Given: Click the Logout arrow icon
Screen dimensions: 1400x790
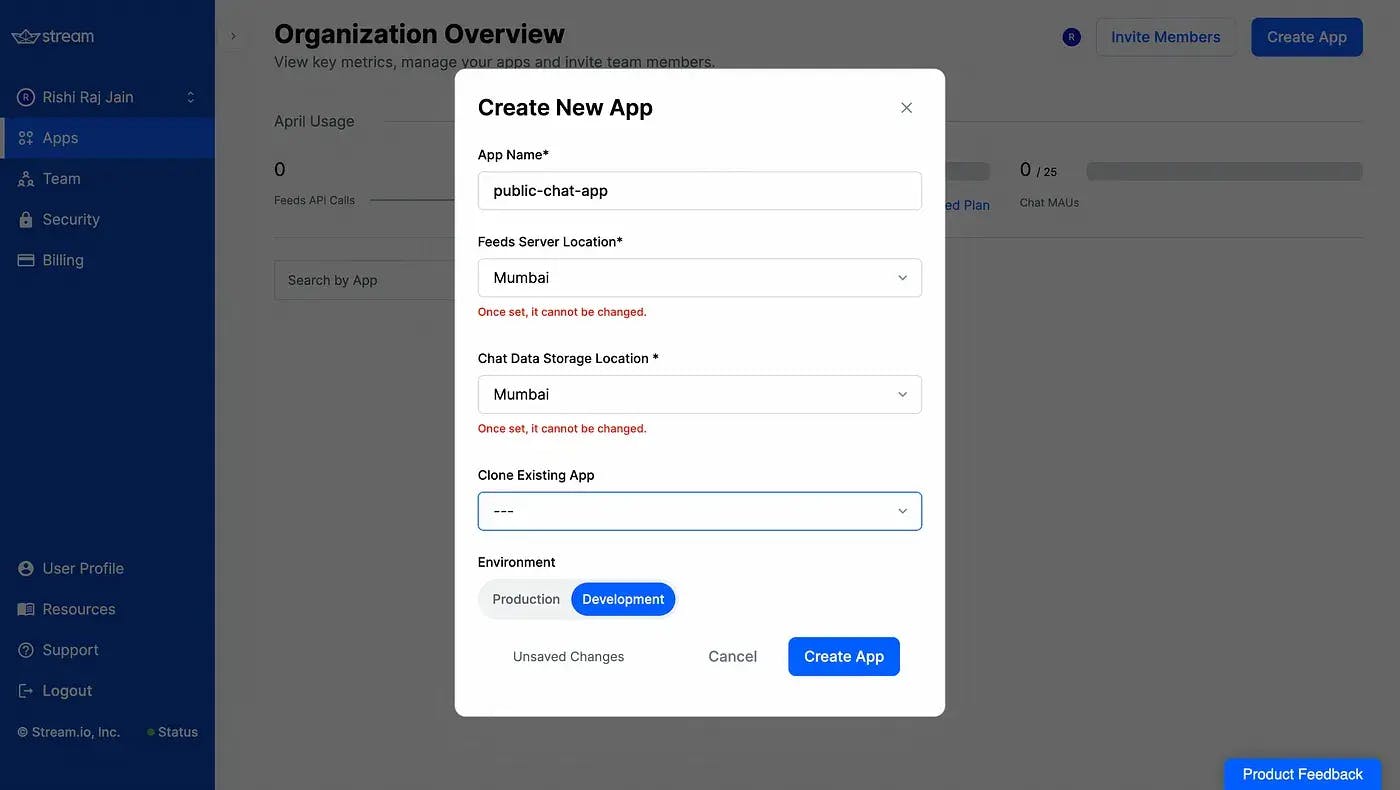Looking at the screenshot, I should (26, 691).
